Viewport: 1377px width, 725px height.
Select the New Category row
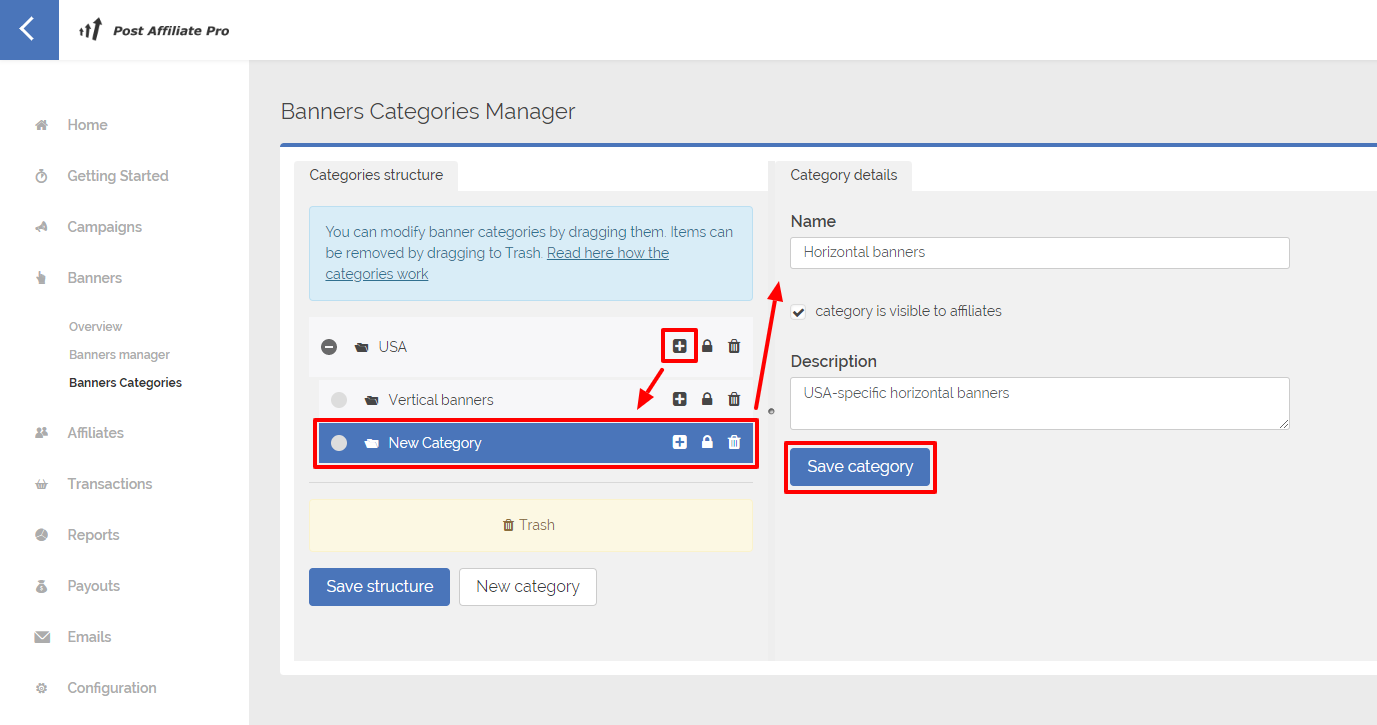point(536,443)
